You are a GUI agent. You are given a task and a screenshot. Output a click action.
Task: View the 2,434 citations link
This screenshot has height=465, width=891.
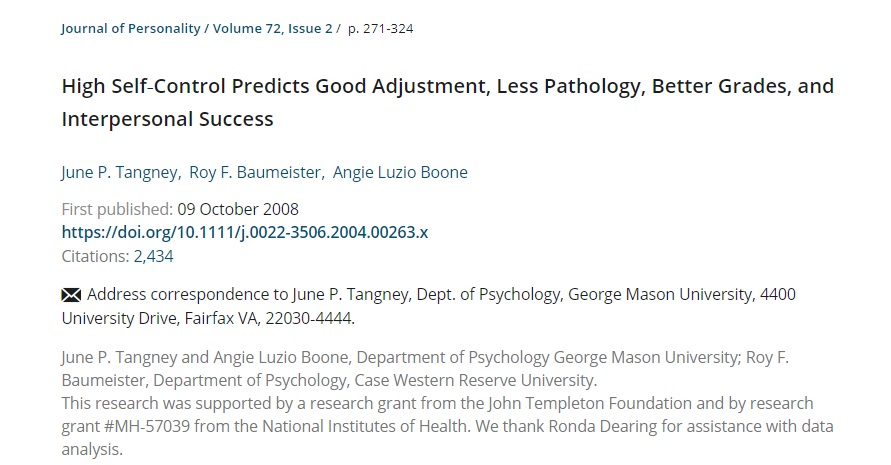[x=153, y=256]
